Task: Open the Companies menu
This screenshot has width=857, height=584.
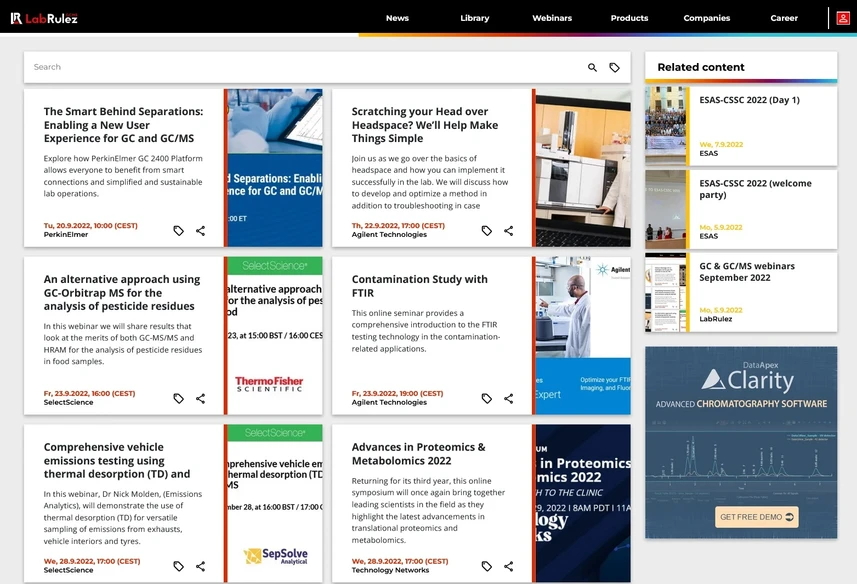Action: tap(707, 18)
